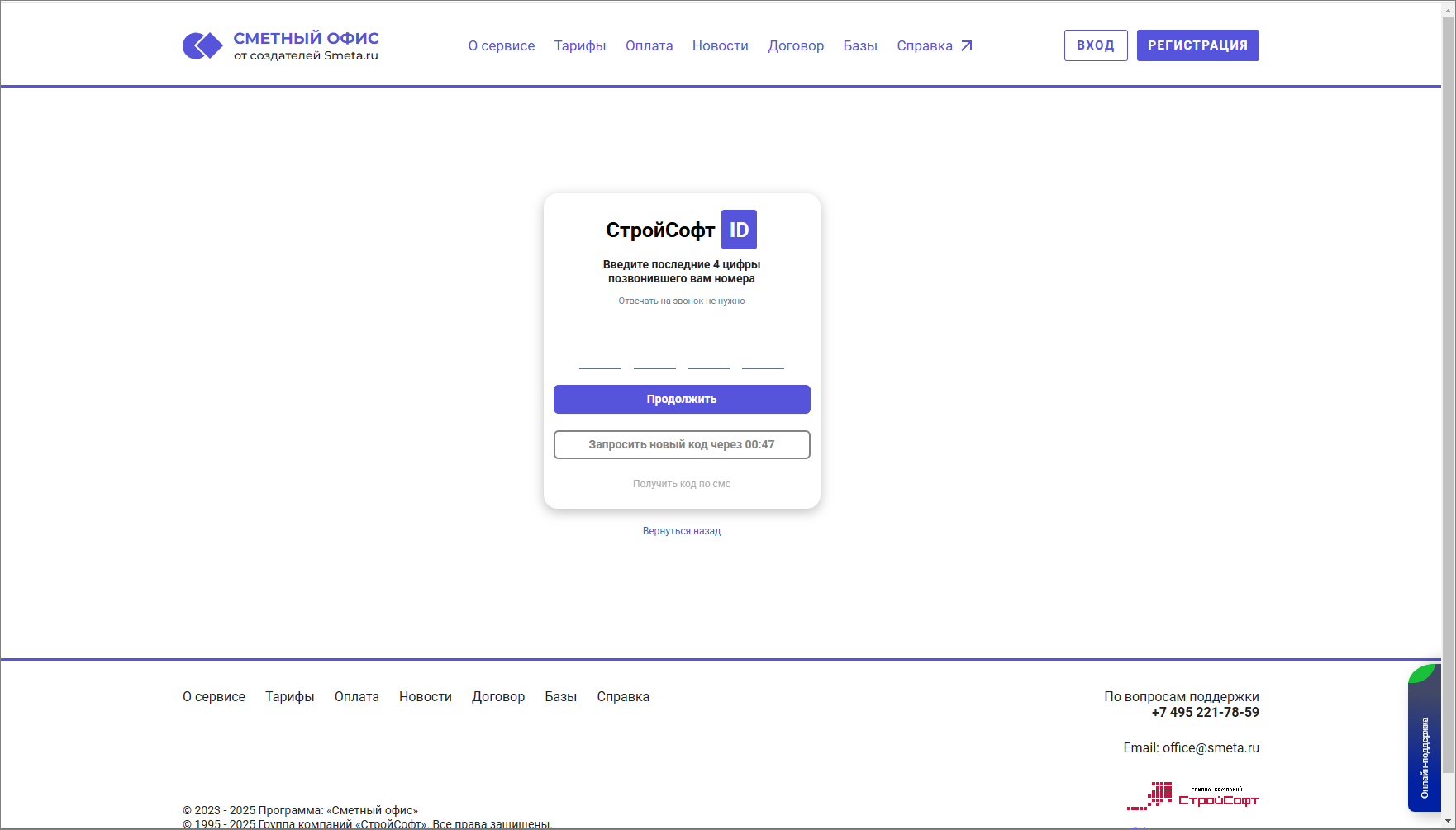Viewport: 1456px width, 830px height.
Task: Click the Сметный офис logo icon
Action: pyautogui.click(x=201, y=45)
